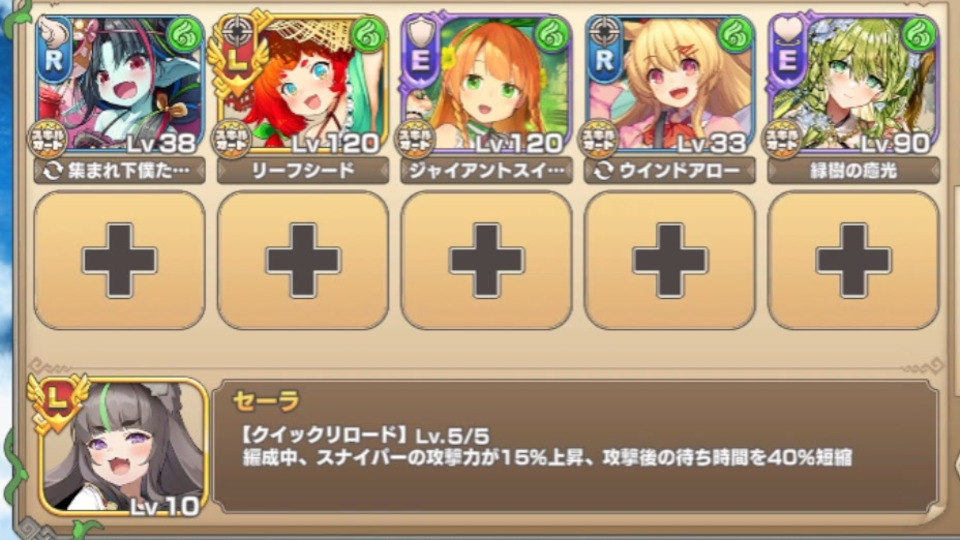
Task: Select the Lv.90 green-haired healer card
Action: [853, 84]
